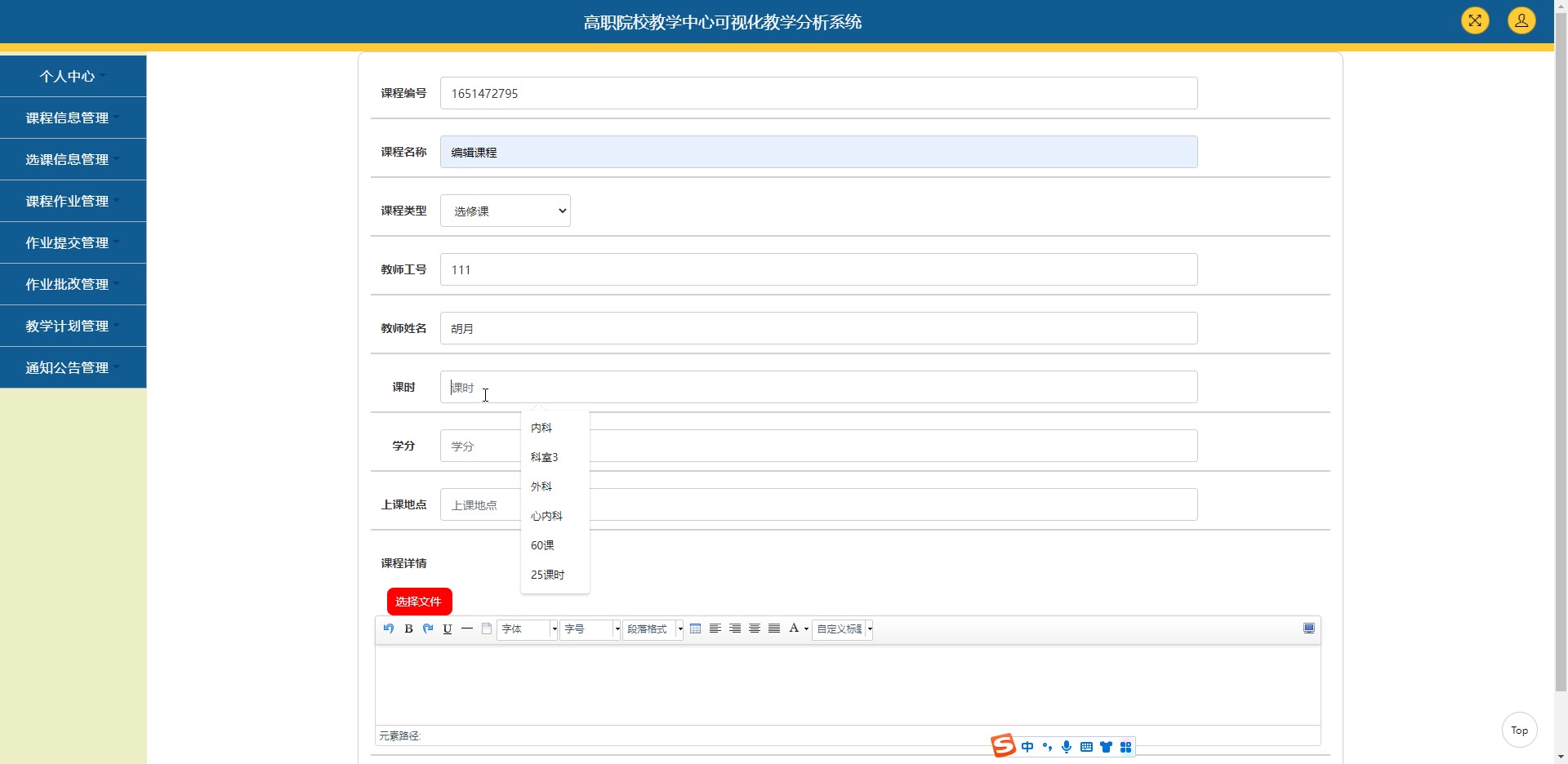Expand the 课程信息管理 sidebar menu
The image size is (1568, 764).
click(x=73, y=118)
